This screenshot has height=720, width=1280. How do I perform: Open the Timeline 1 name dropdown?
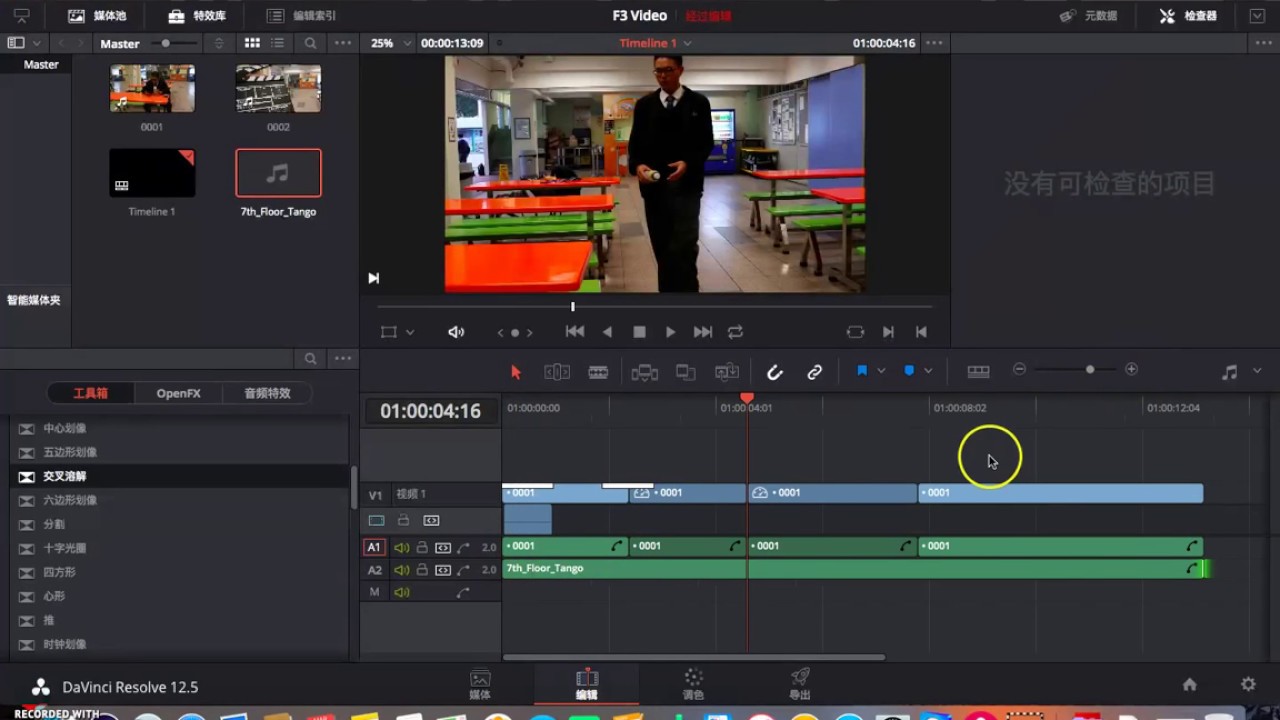[655, 43]
